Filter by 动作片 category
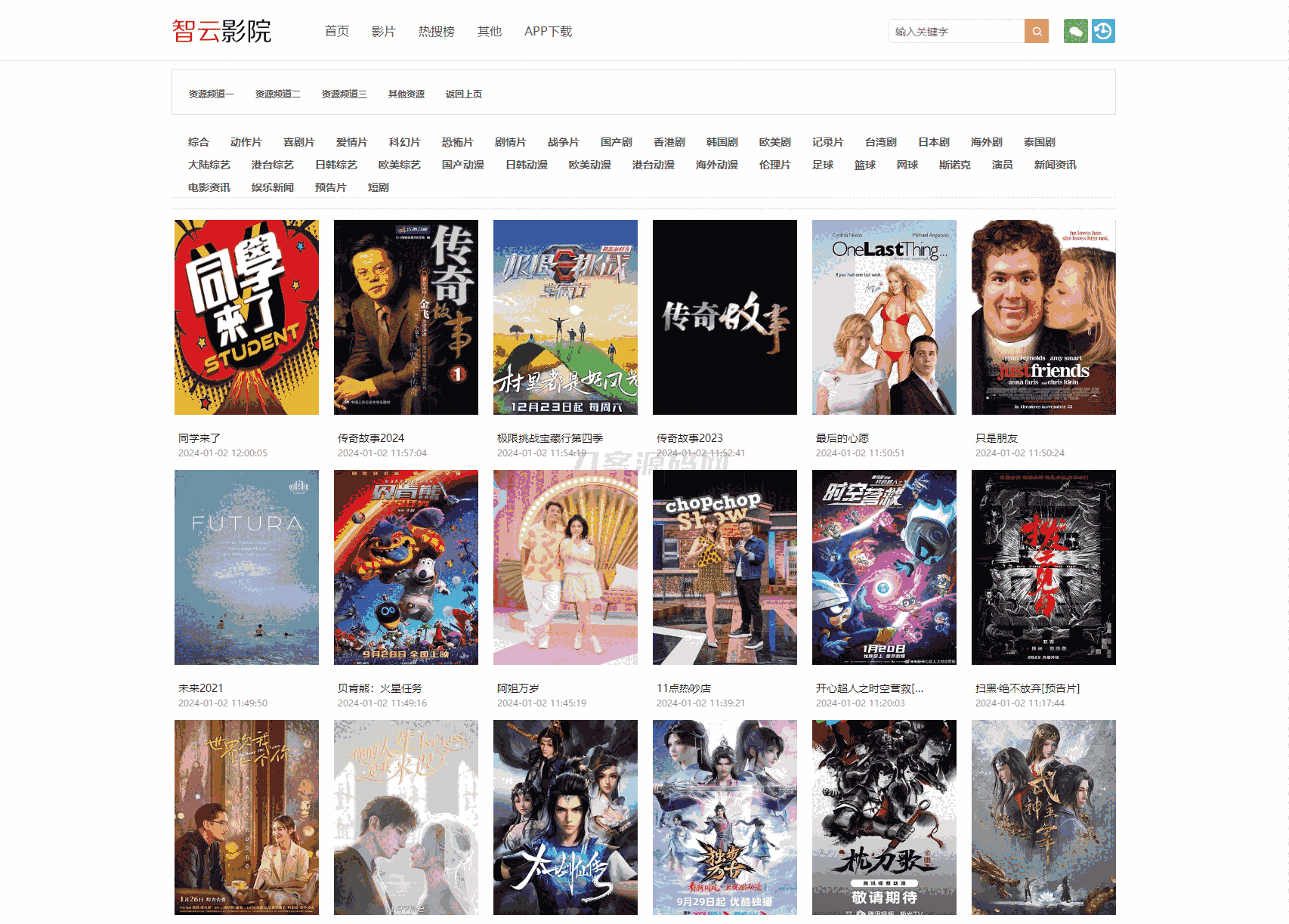1289x924 pixels. tap(246, 142)
